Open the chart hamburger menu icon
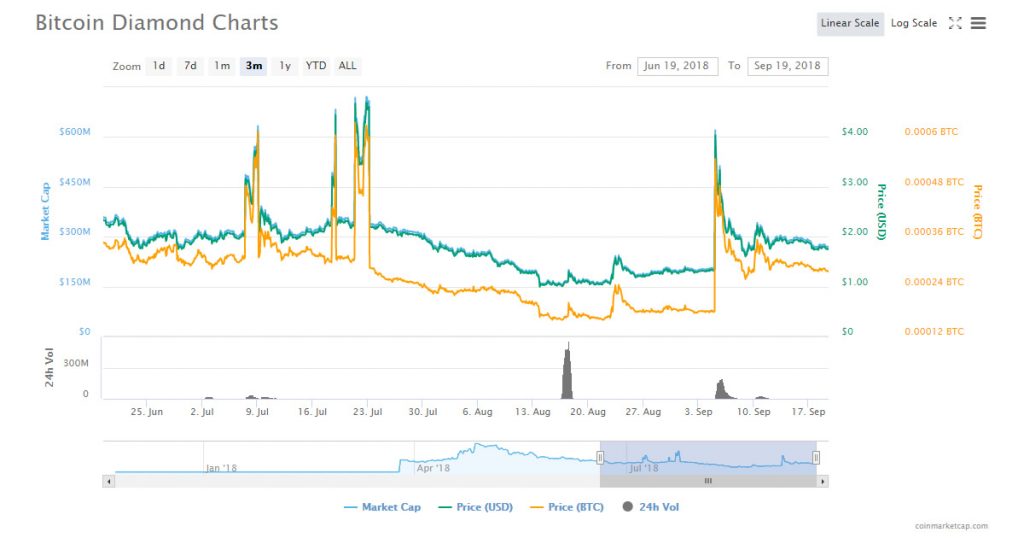This screenshot has height=538, width=1024. (x=978, y=24)
